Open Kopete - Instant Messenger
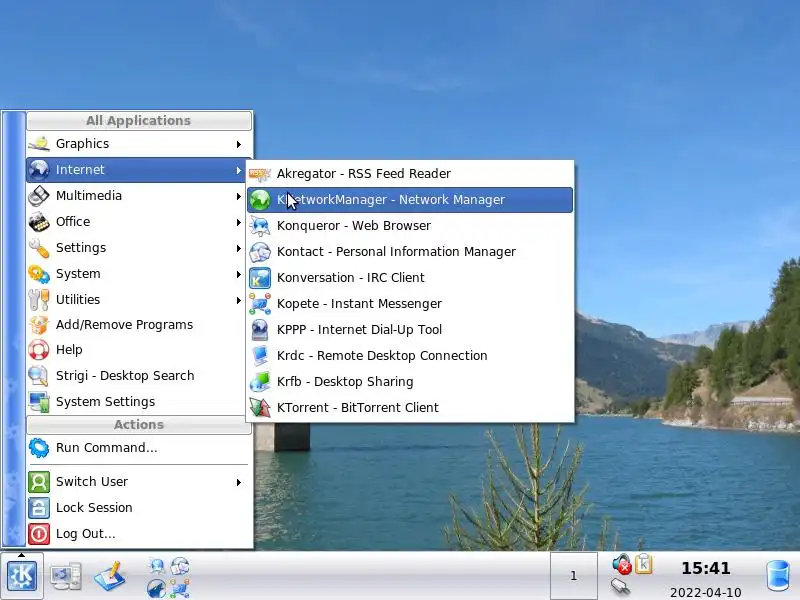Screen dimensions: 800x600 pos(410,304)
